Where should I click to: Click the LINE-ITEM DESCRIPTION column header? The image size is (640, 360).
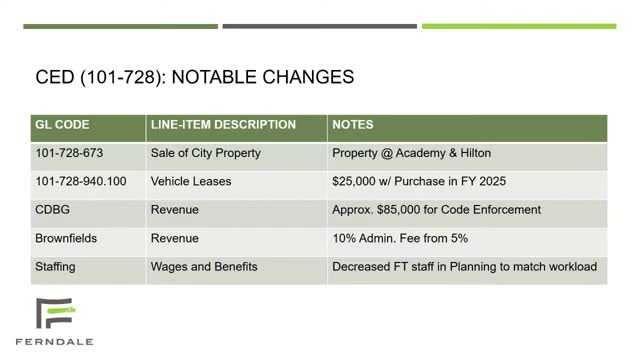point(223,124)
